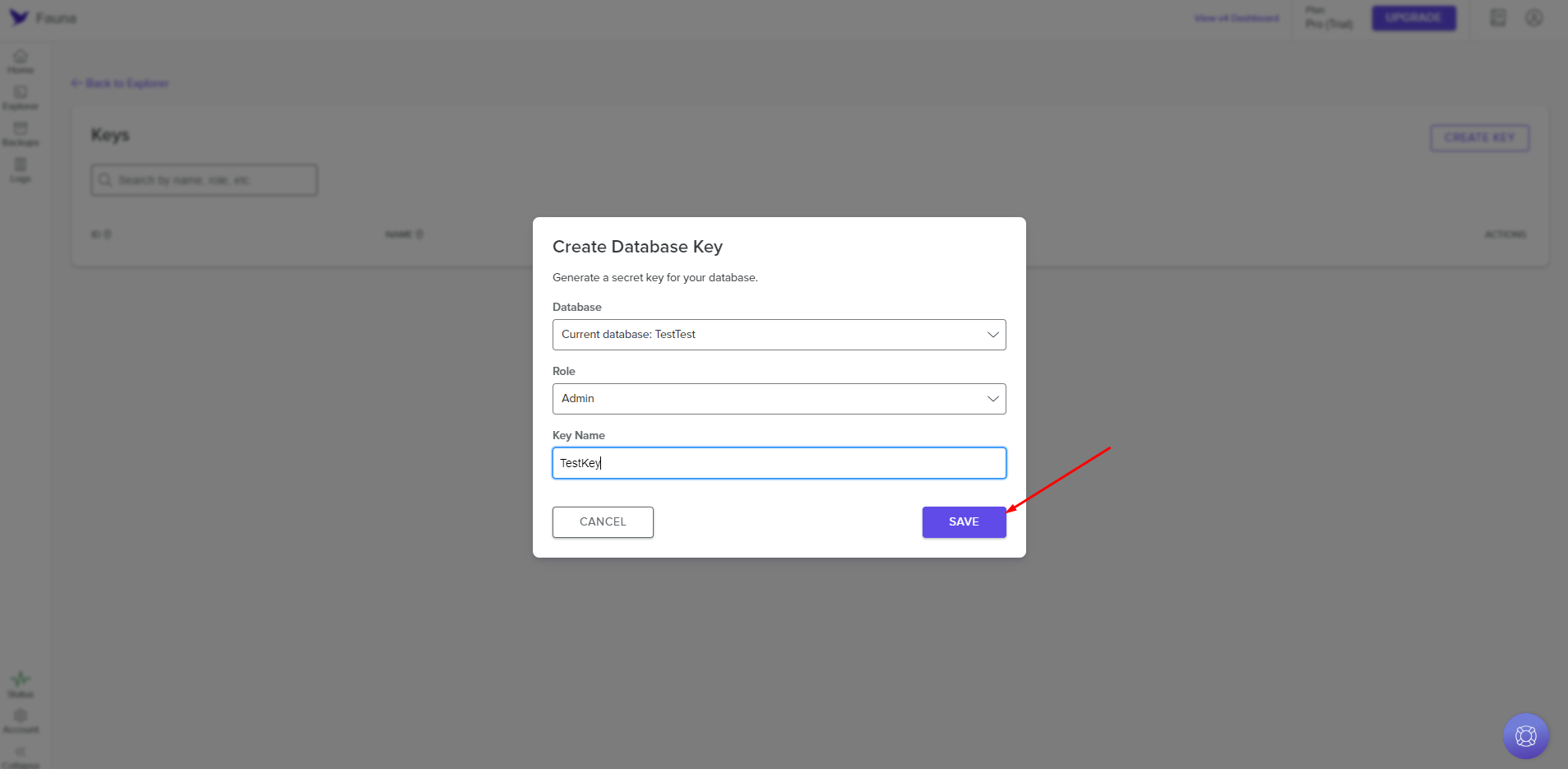Click the Fauna bird logo
Image resolution: width=1568 pixels, height=769 pixels.
(19, 17)
